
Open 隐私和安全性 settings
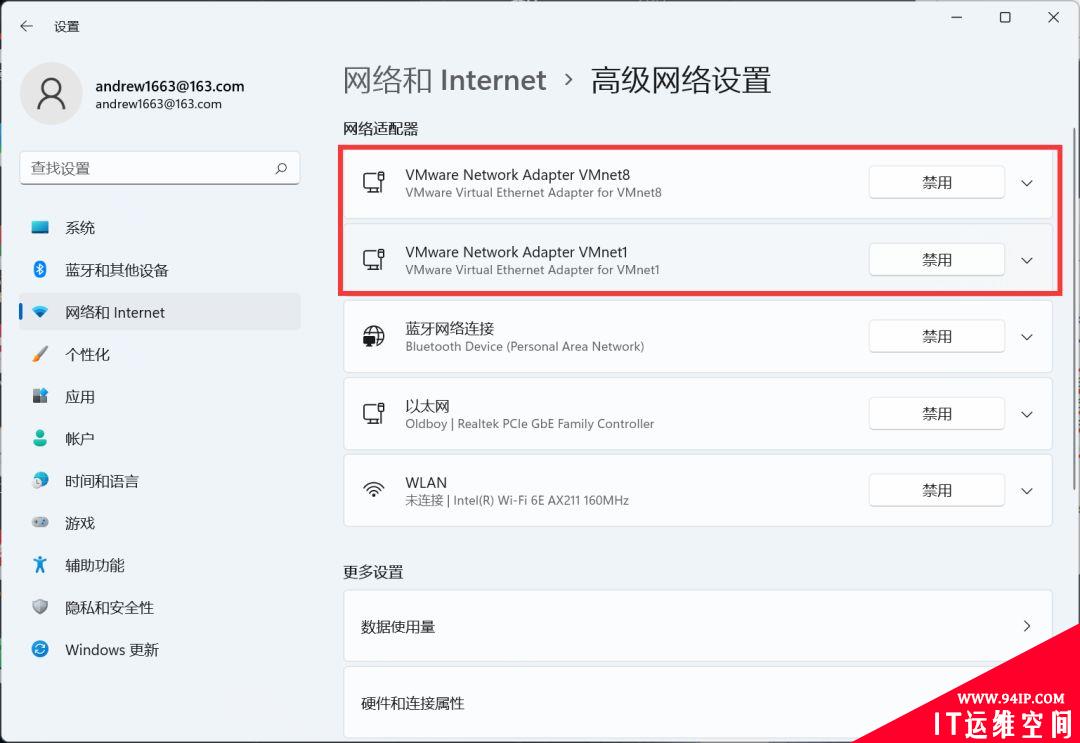tap(160, 607)
